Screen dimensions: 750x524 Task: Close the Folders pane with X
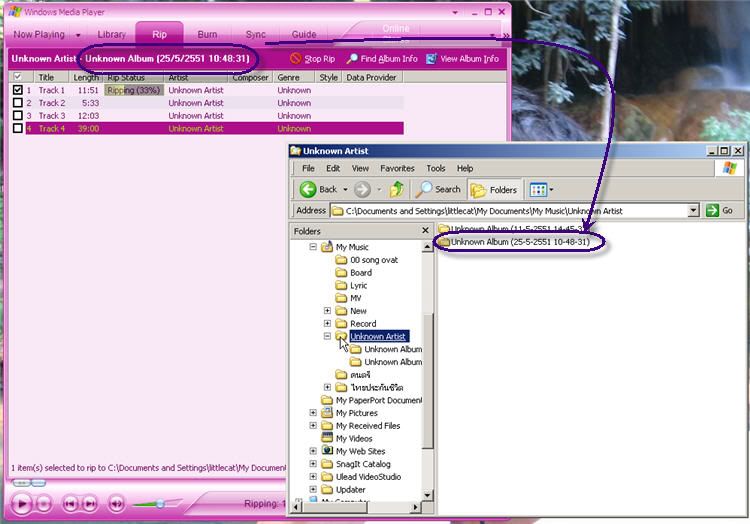point(425,231)
